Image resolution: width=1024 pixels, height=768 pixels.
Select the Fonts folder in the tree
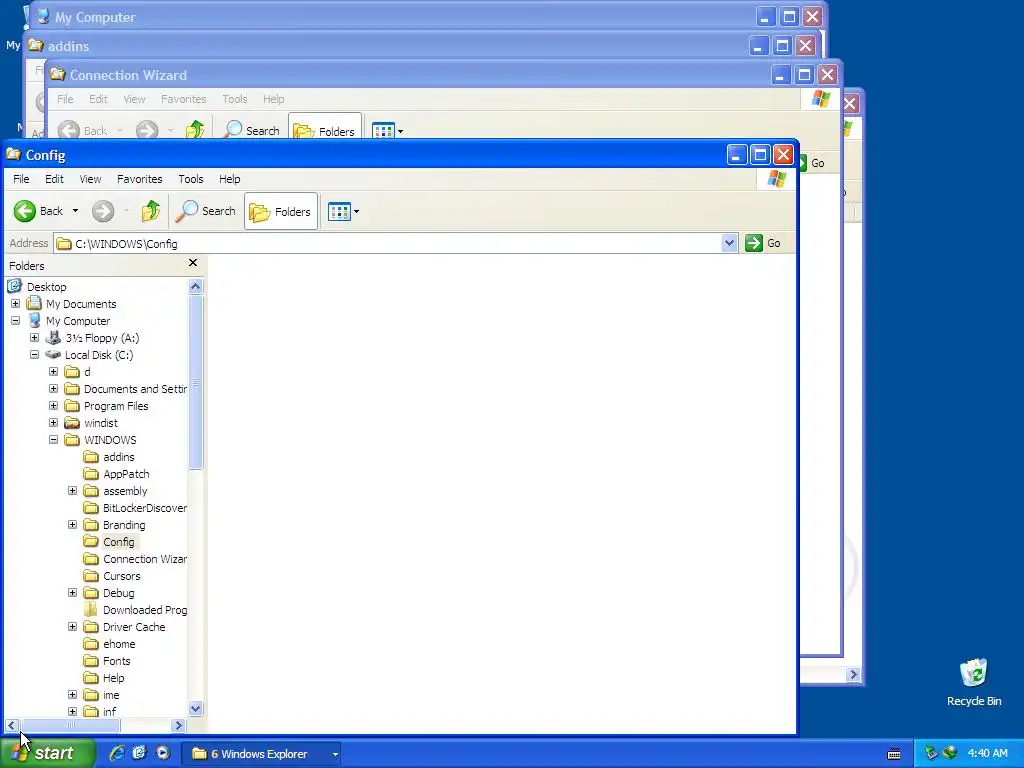[116, 661]
